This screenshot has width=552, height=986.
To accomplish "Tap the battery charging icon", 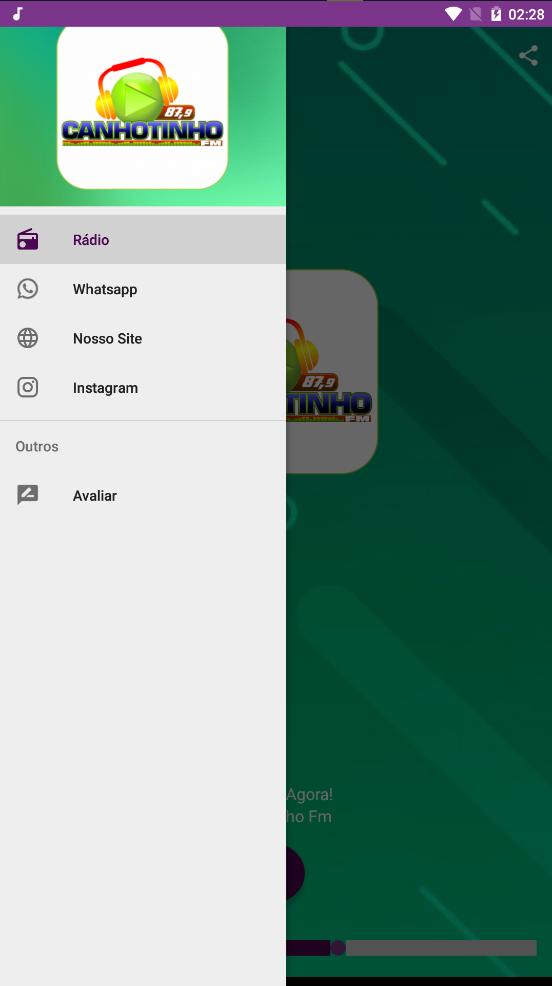I will 496,14.
